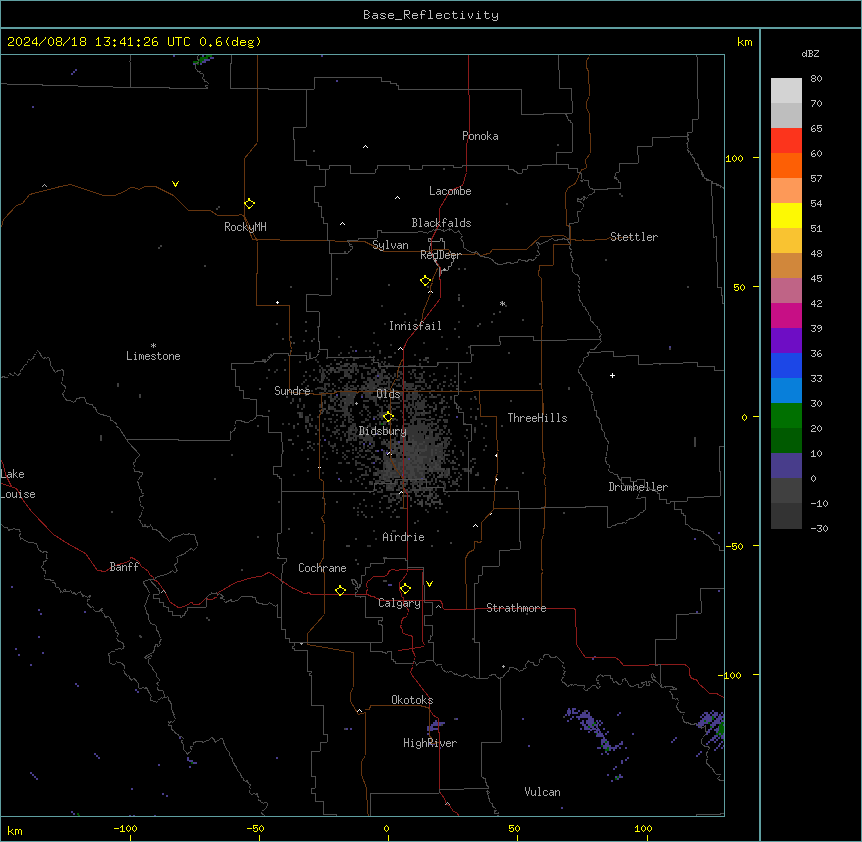This screenshot has height=842, width=862.
Task: Select the violet purple swatch in dBZ legend
Action: point(786,341)
